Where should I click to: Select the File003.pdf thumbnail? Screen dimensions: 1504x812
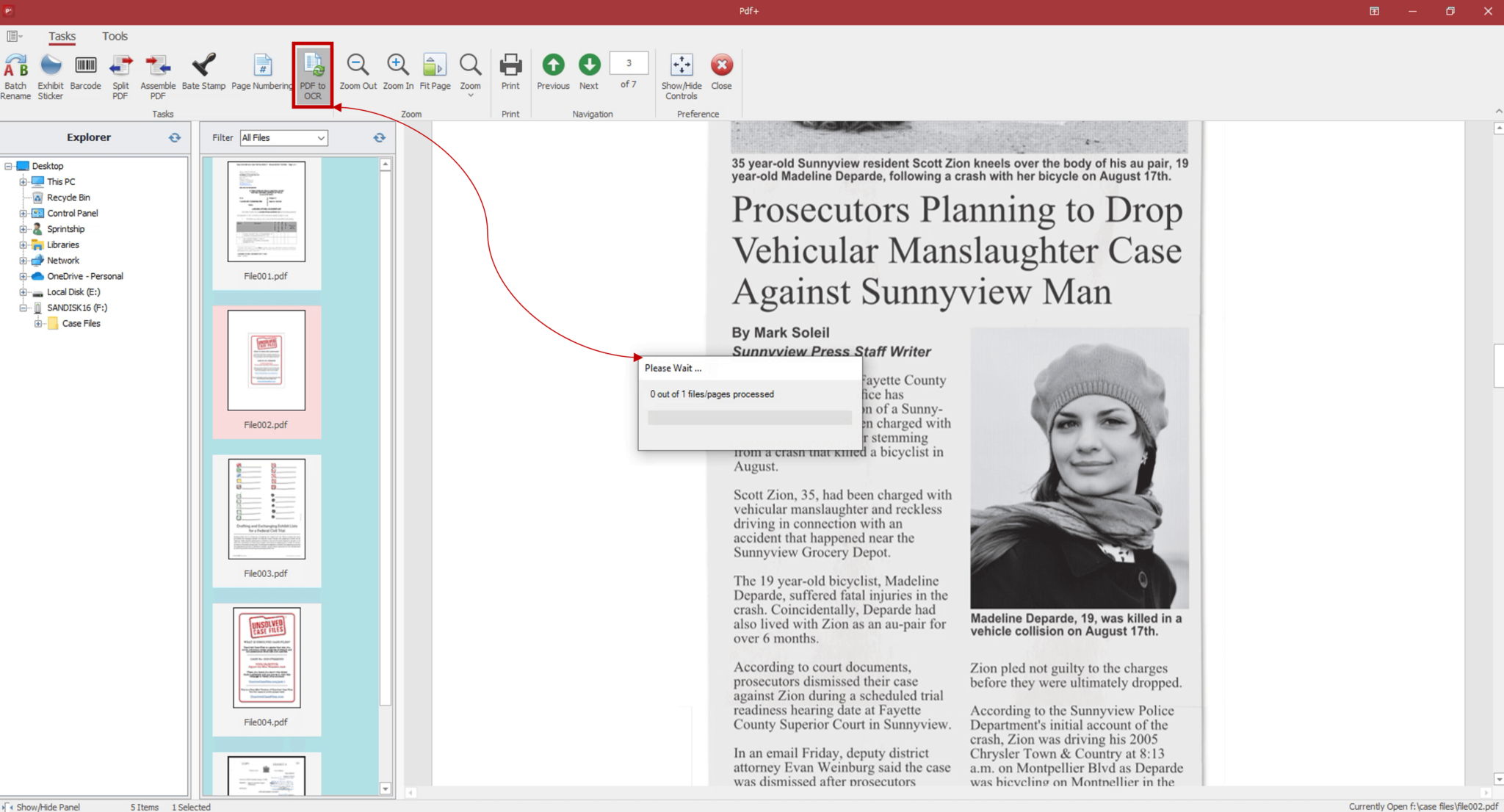coord(267,521)
